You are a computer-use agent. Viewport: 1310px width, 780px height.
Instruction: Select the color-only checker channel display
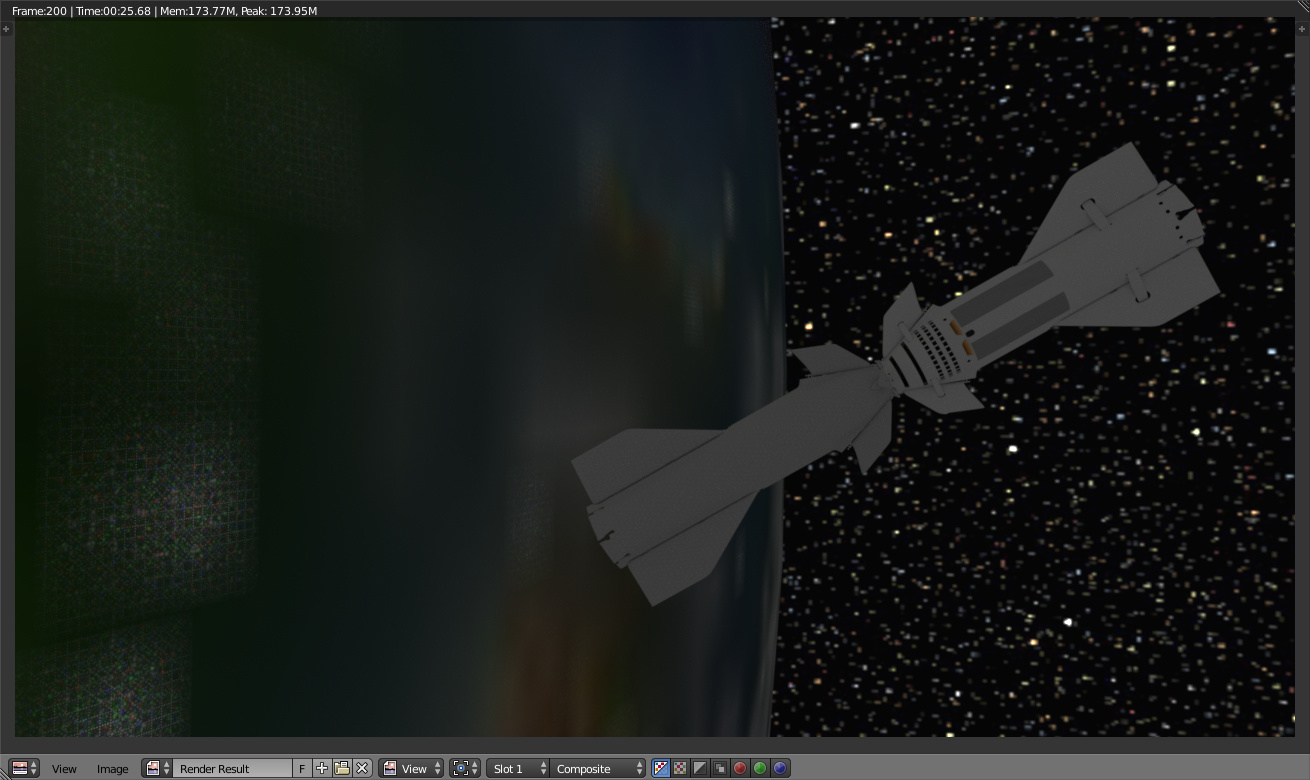(681, 768)
